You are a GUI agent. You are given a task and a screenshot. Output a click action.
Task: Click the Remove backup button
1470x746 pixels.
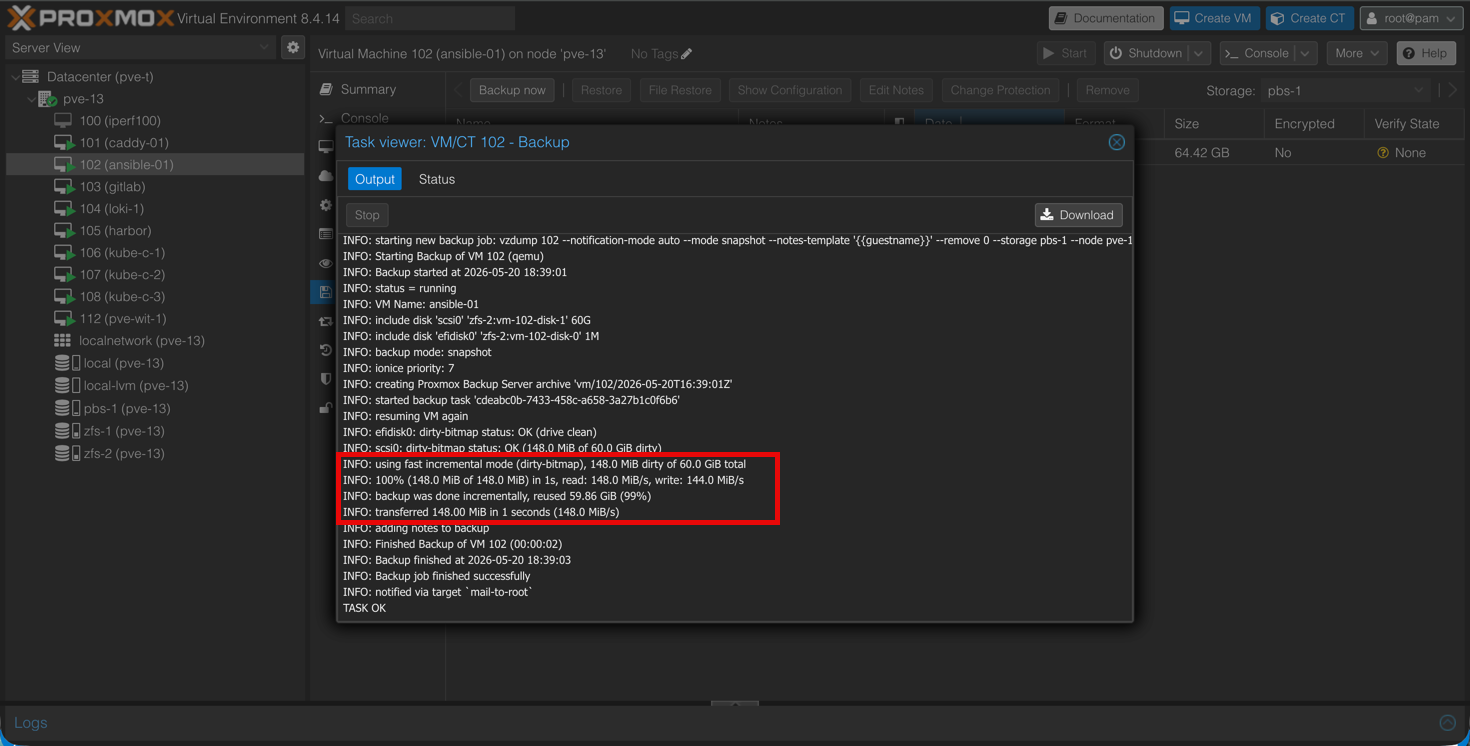point(1107,90)
